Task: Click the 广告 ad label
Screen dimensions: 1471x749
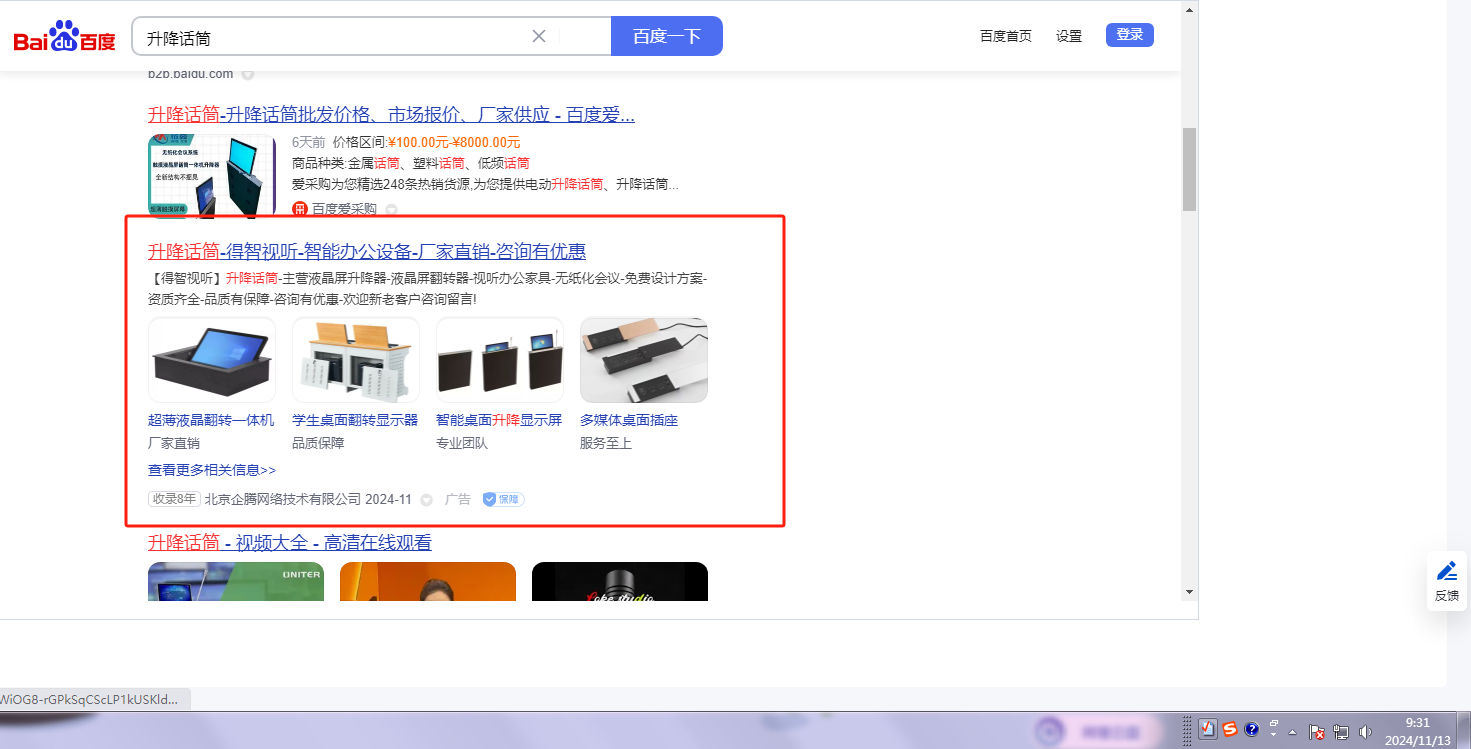Action: coord(458,499)
